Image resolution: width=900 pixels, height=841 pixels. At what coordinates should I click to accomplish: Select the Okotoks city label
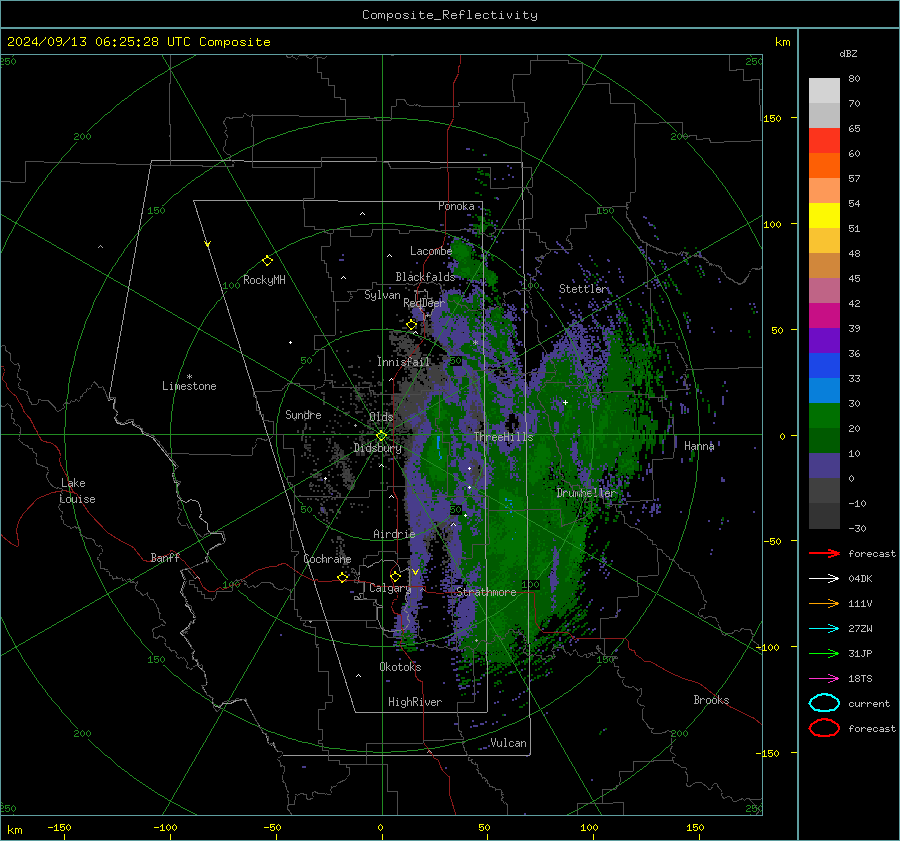(x=400, y=667)
